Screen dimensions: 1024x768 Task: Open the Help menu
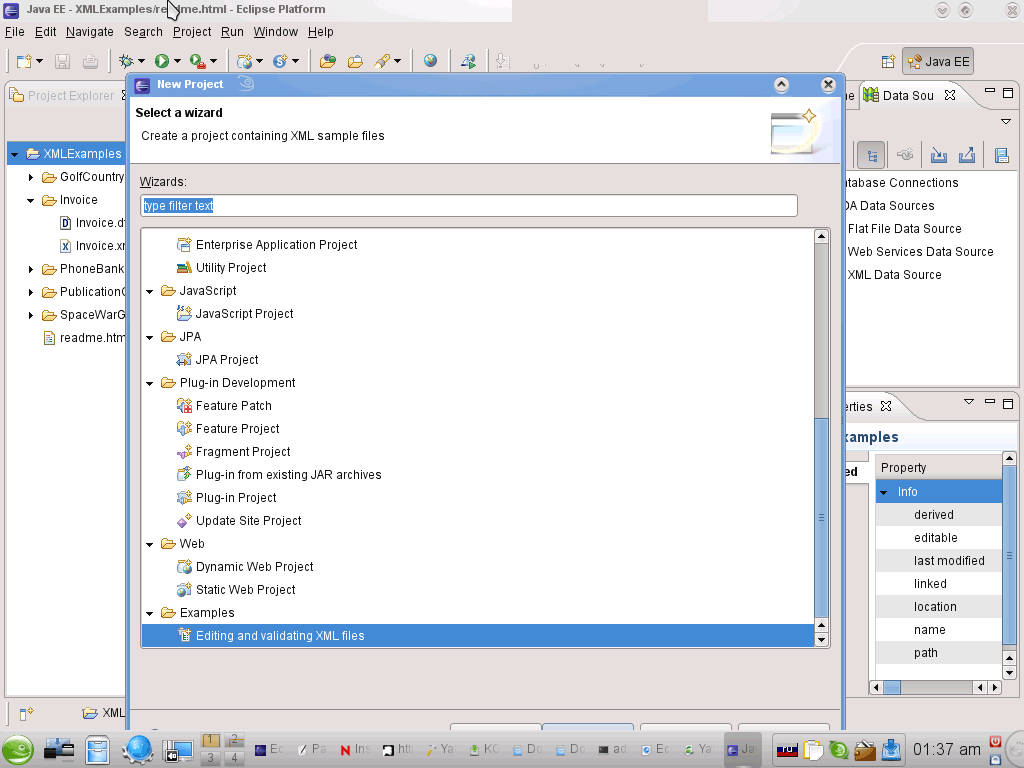(x=321, y=32)
